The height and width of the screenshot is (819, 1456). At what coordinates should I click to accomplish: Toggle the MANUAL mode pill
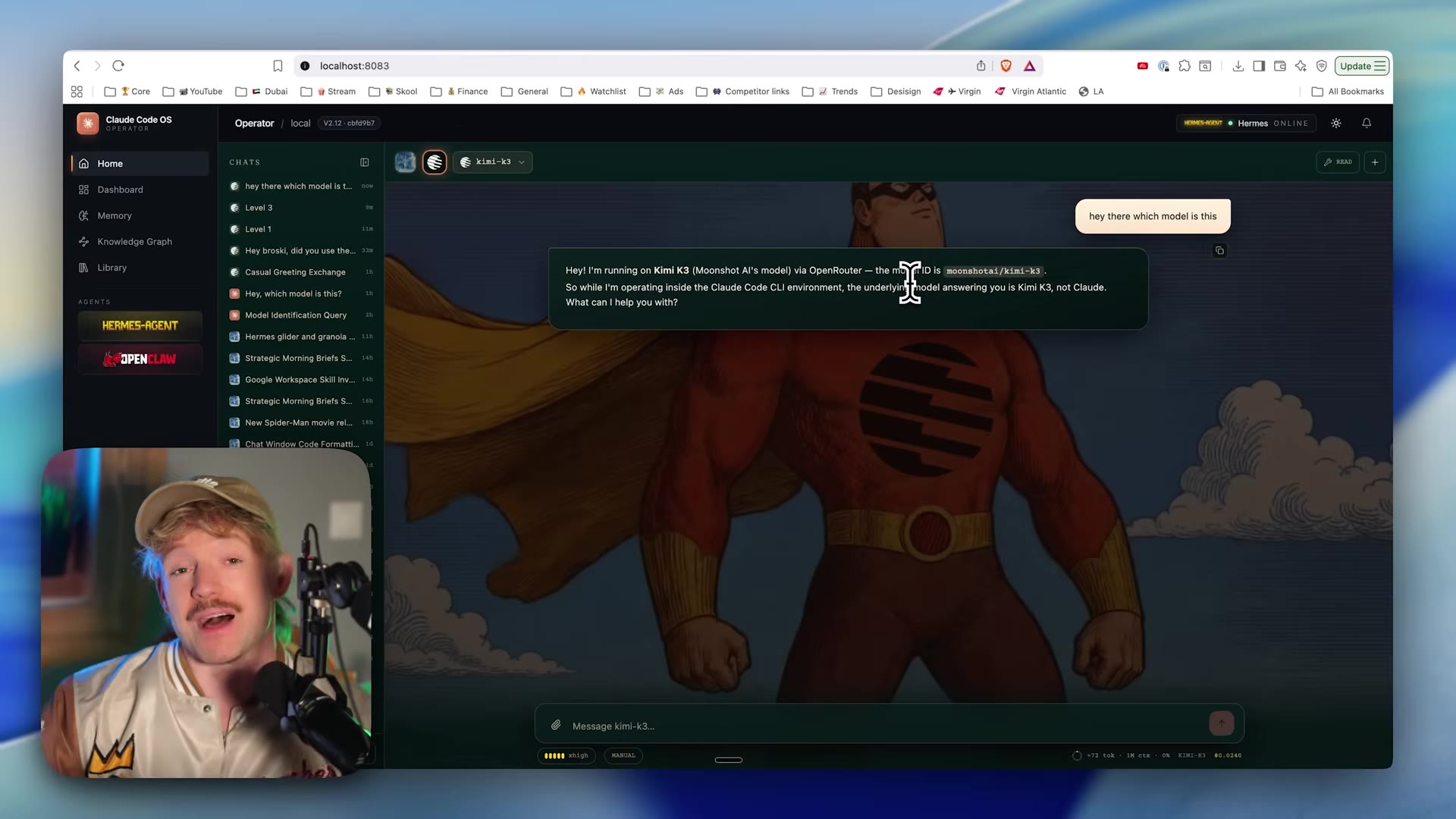[623, 755]
